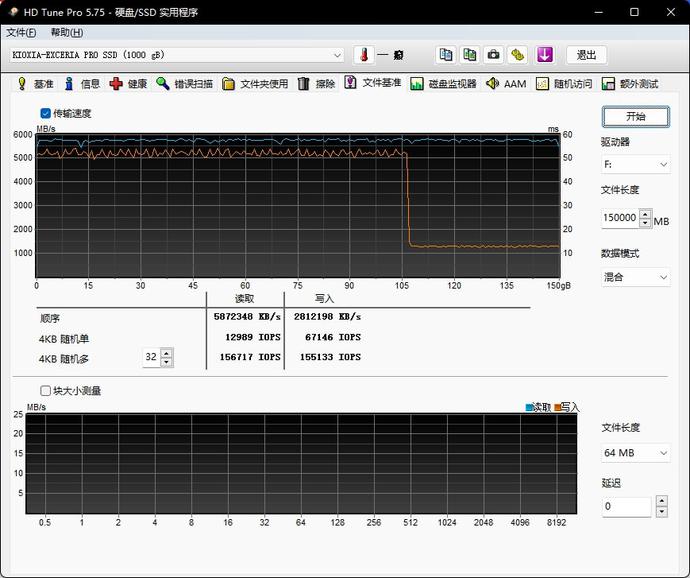Open the 帮助(H) menu
Screen dimensions: 690x578
point(66,33)
